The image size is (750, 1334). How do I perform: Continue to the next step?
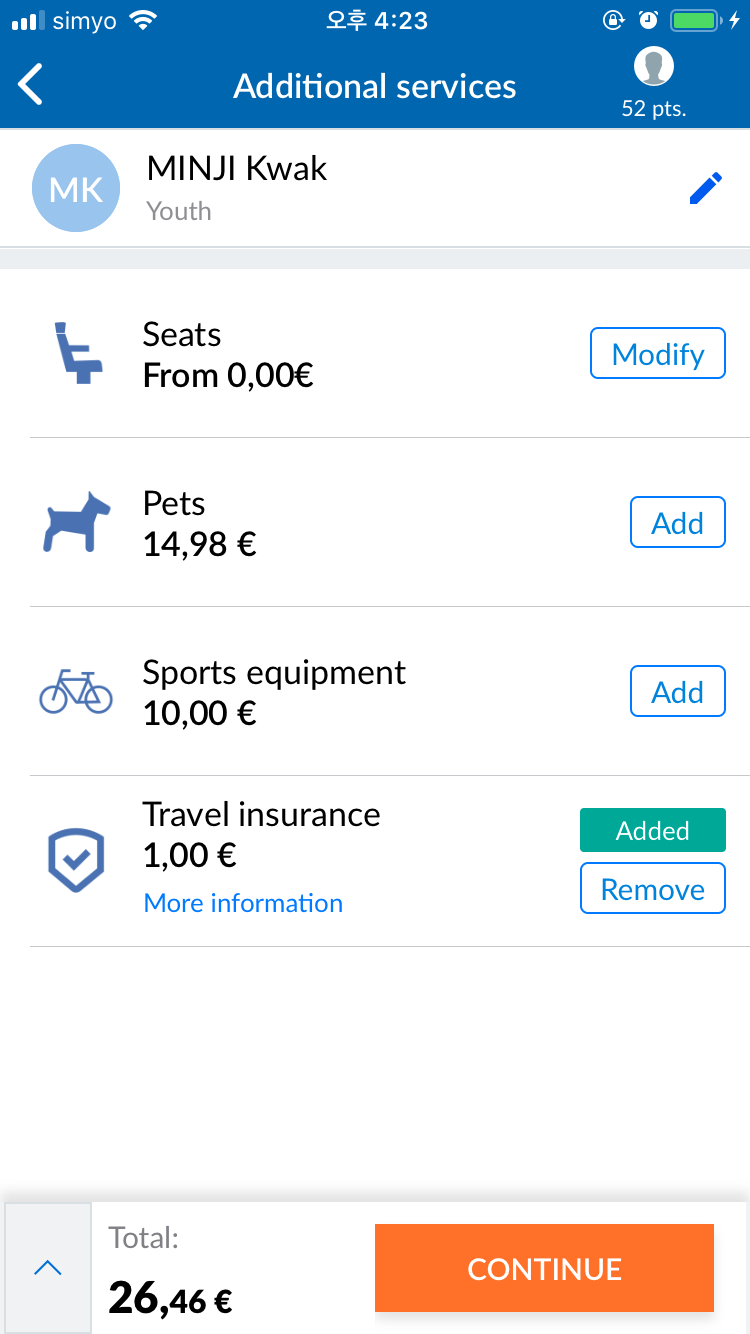(544, 1268)
